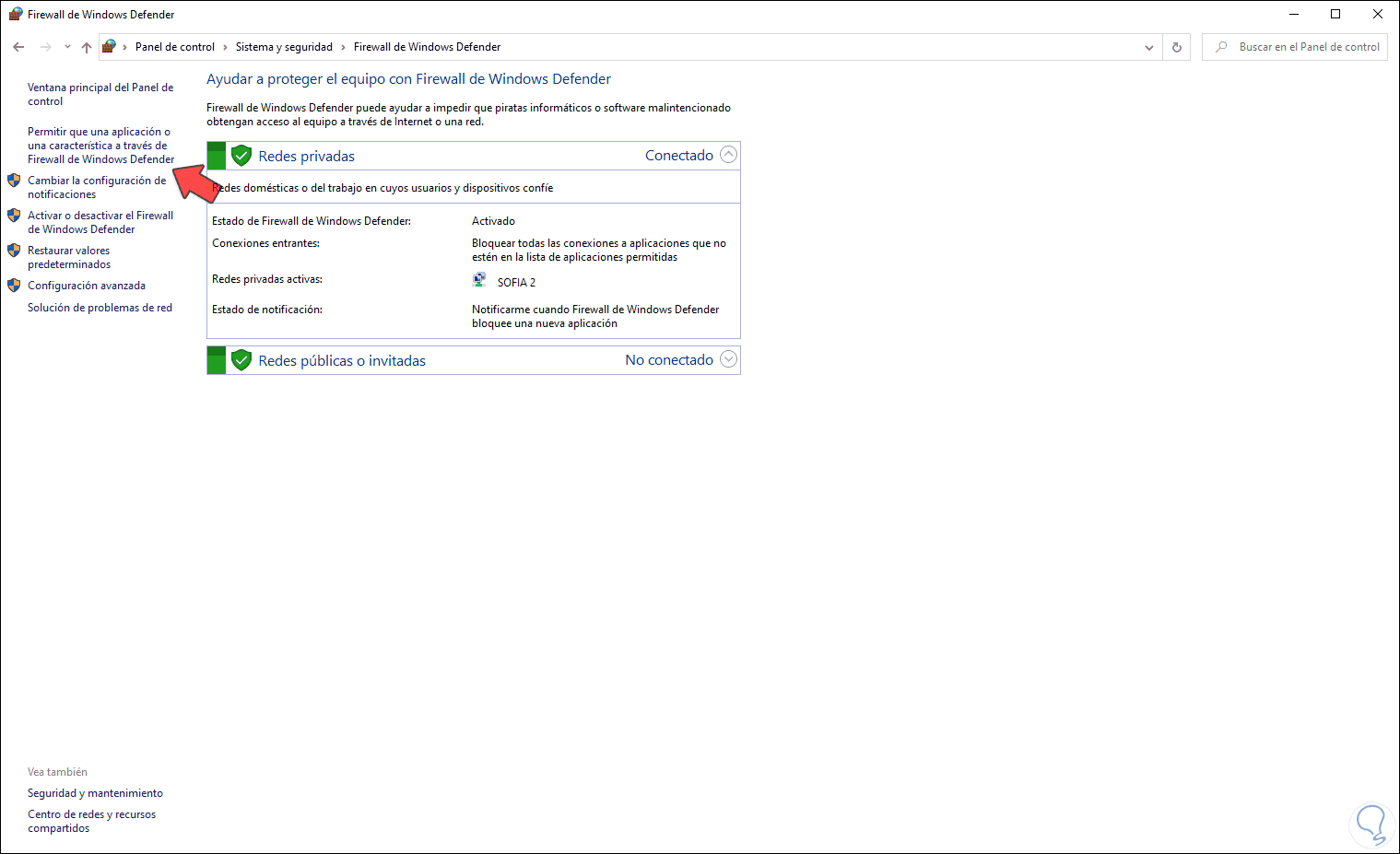This screenshot has width=1400, height=854.
Task: Open 'Activar o desactivar el Firewall' link
Action: tap(100, 223)
